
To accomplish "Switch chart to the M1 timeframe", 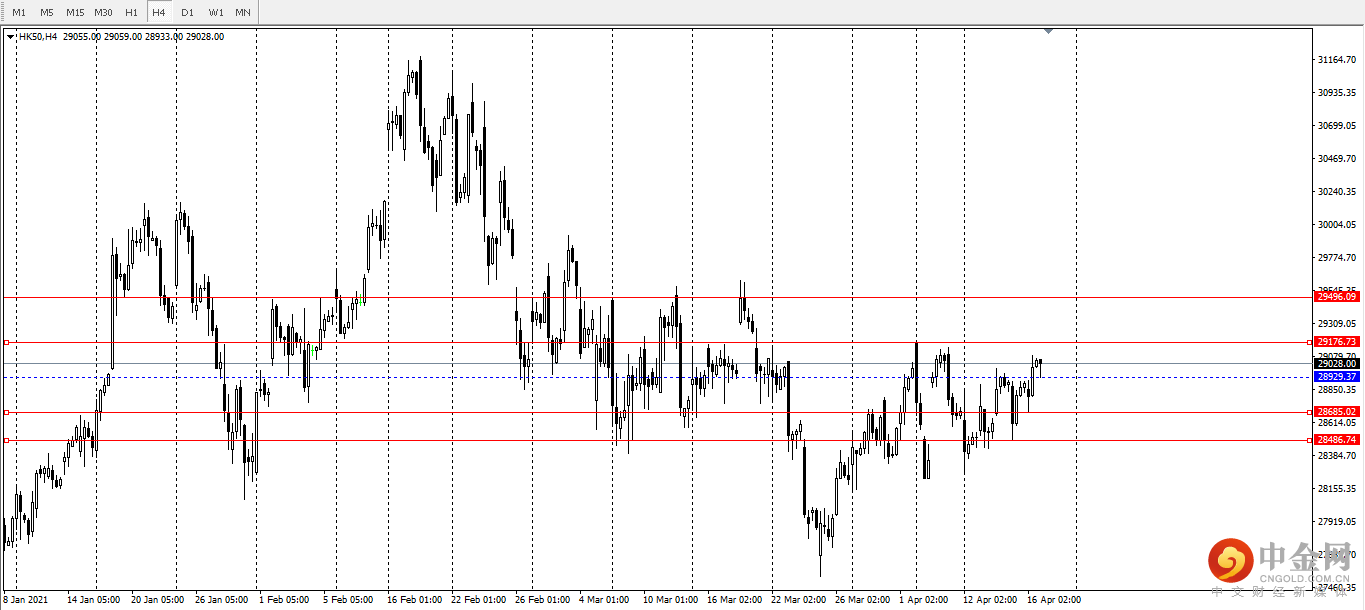I will [19, 12].
